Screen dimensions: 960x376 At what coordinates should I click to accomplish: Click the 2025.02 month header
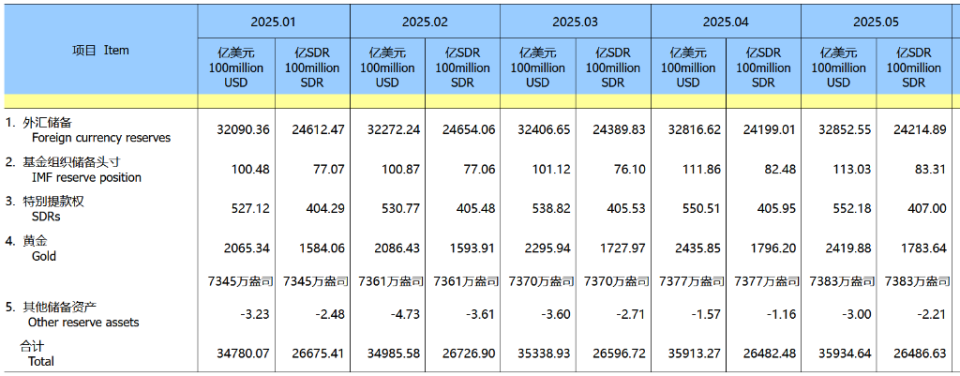(x=425, y=22)
